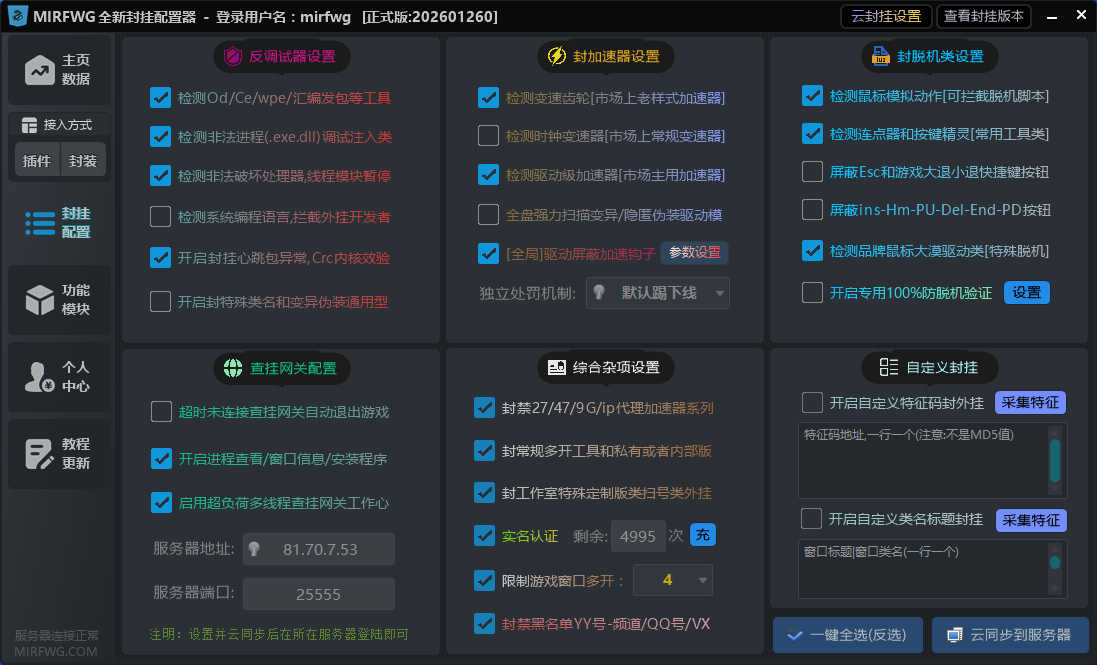
Task: Disable 检测变速齿轮 detection
Action: click(487, 97)
